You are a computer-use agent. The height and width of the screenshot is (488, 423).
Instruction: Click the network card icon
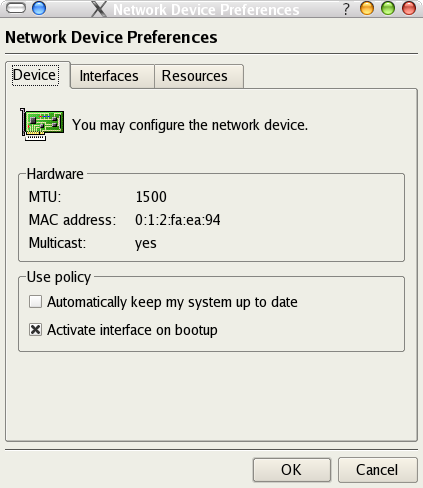(42, 124)
